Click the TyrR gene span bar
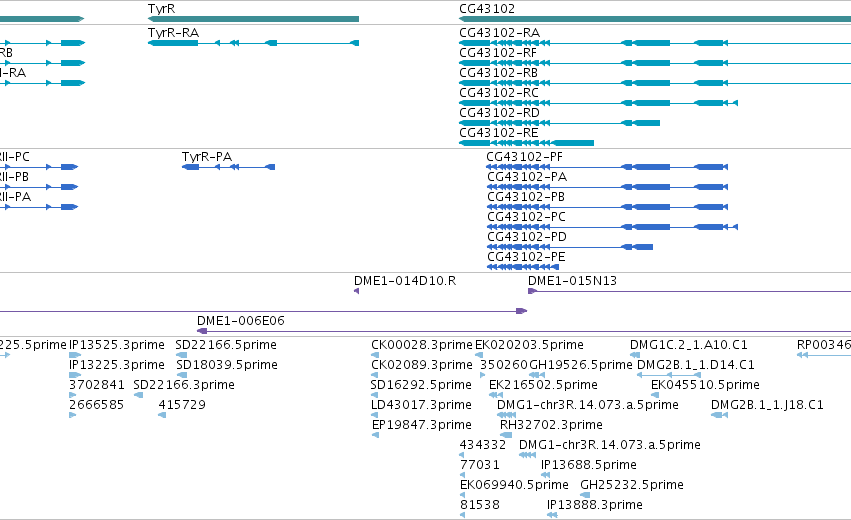This screenshot has height=520, width=851. 253,19
